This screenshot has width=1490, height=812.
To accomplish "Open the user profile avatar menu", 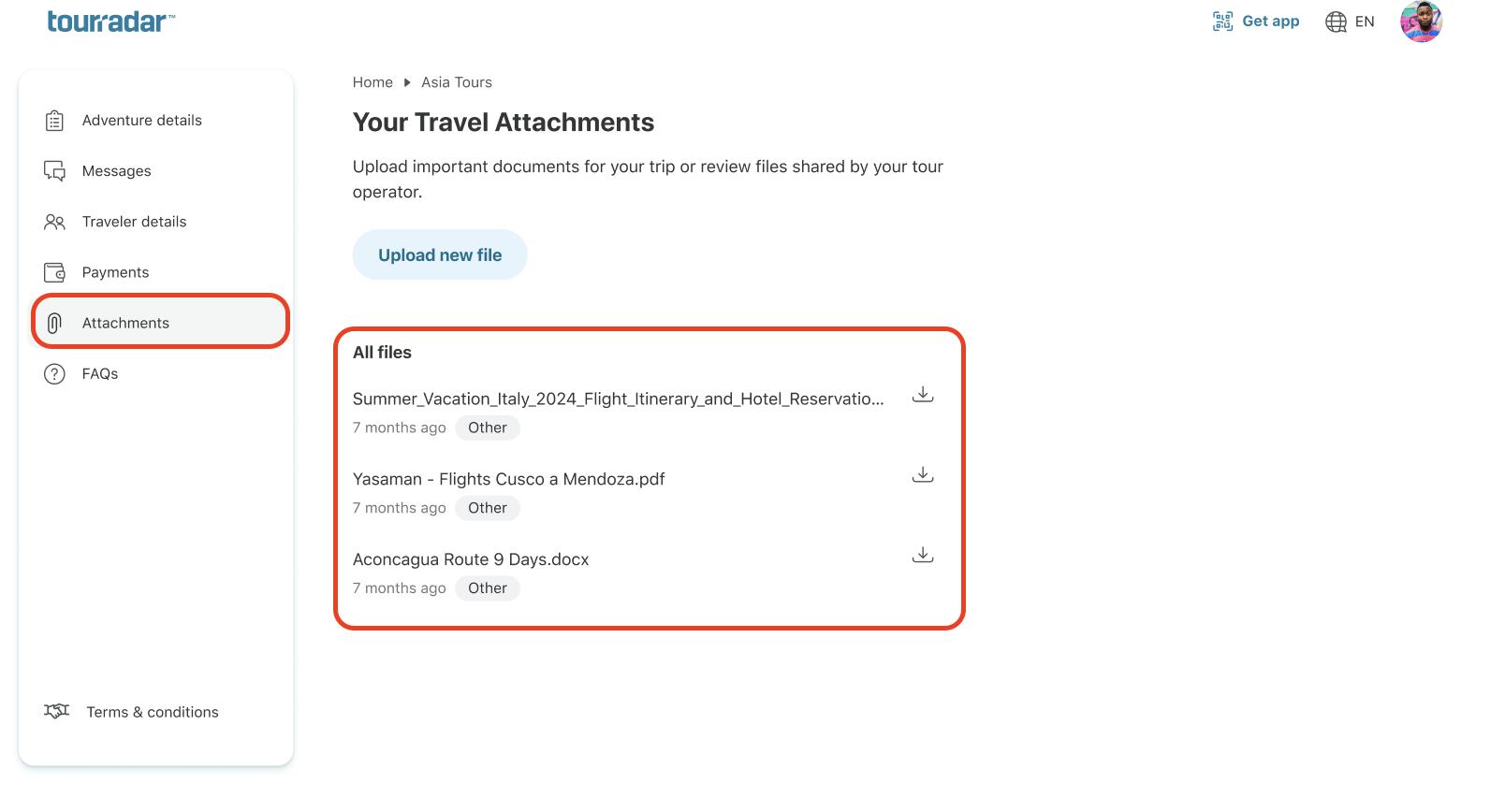I will click(x=1421, y=22).
